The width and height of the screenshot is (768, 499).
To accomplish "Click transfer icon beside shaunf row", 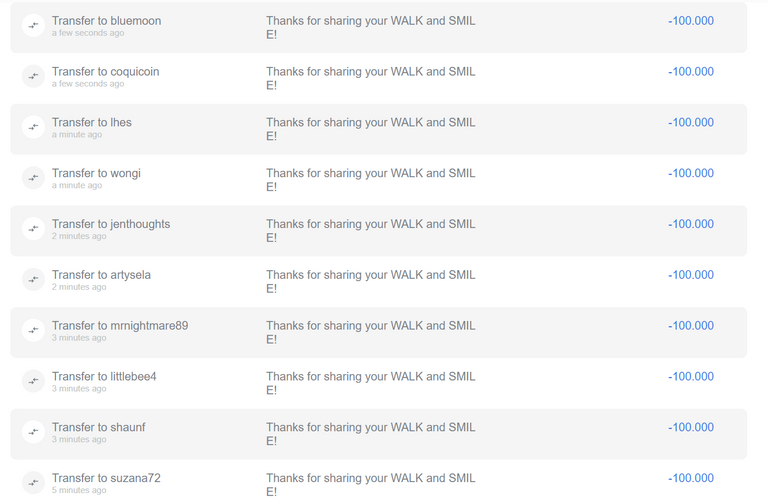I will [33, 432].
